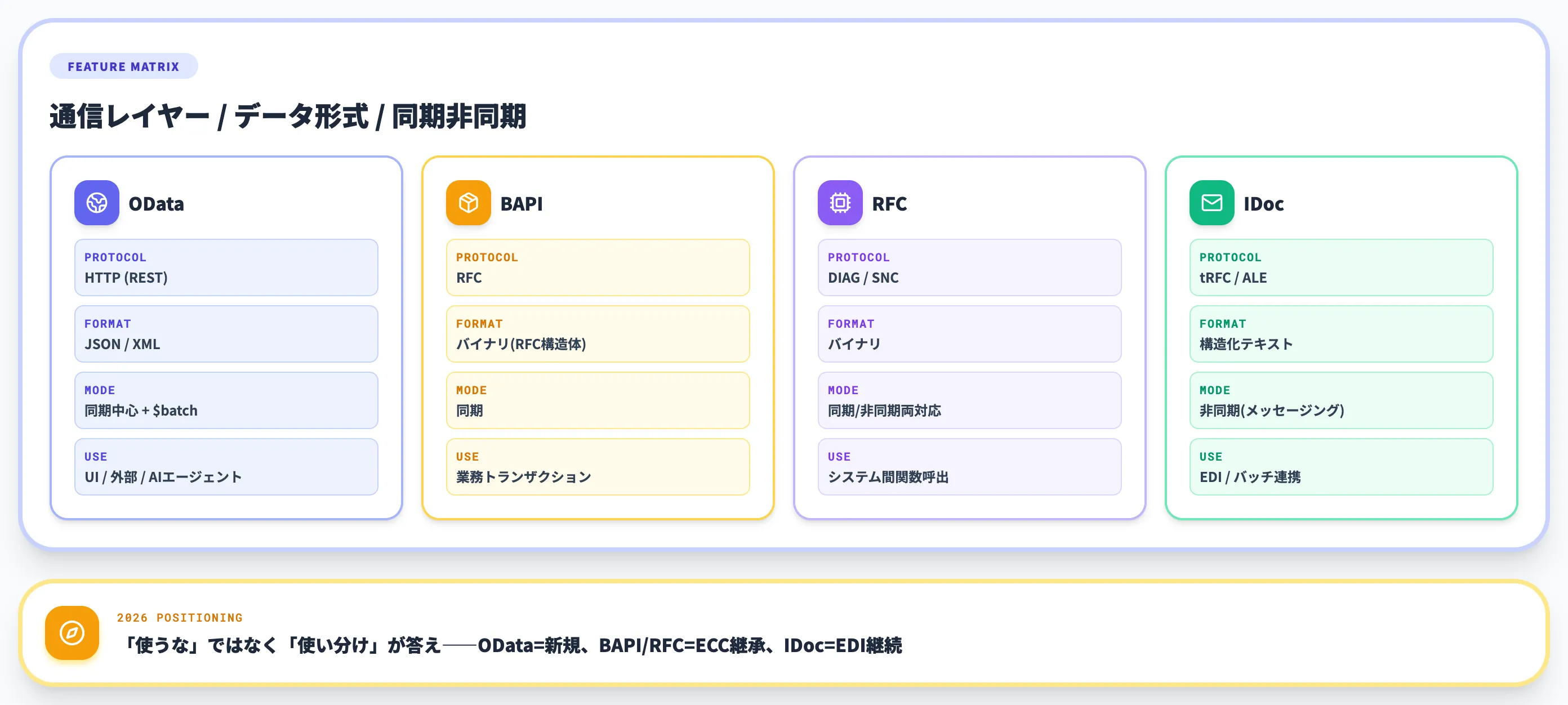The image size is (1568, 705).
Task: Select the EDI / バッチ連携 use field
Action: coord(1342,466)
